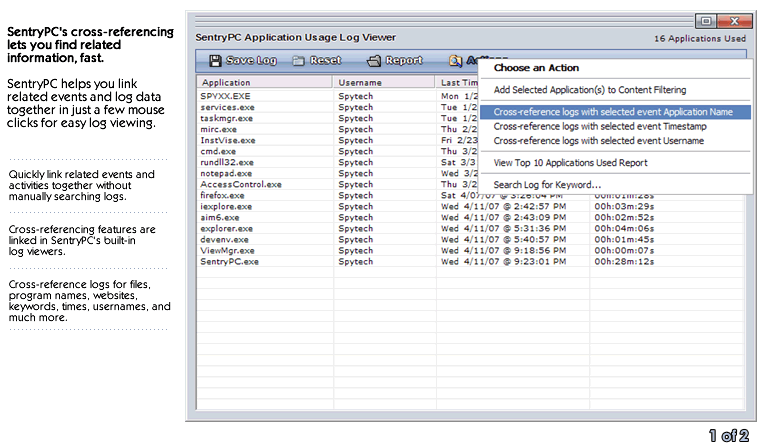
Task: Click the Report printer icon
Action: pos(374,61)
